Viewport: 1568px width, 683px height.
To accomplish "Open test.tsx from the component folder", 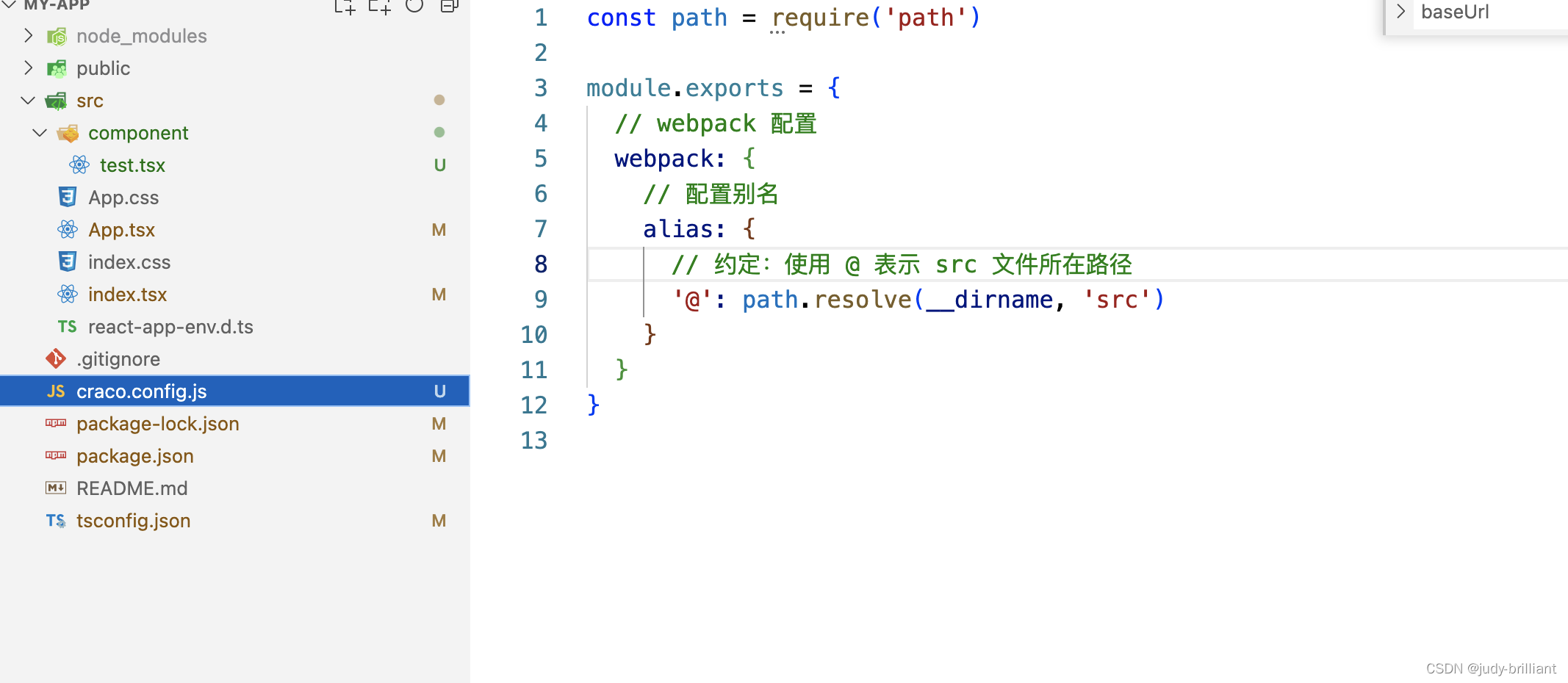I will [133, 165].
